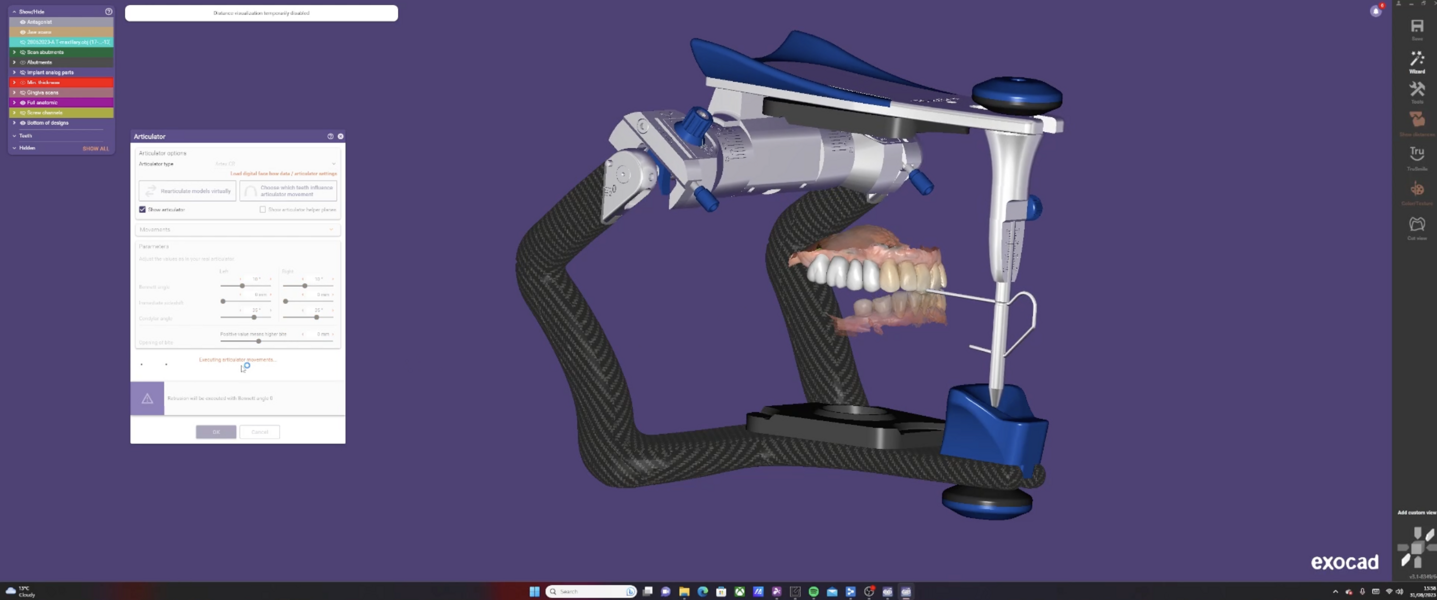The height and width of the screenshot is (600, 1437).
Task: Launch the TruSmile rendering icon
Action: (x=1416, y=157)
